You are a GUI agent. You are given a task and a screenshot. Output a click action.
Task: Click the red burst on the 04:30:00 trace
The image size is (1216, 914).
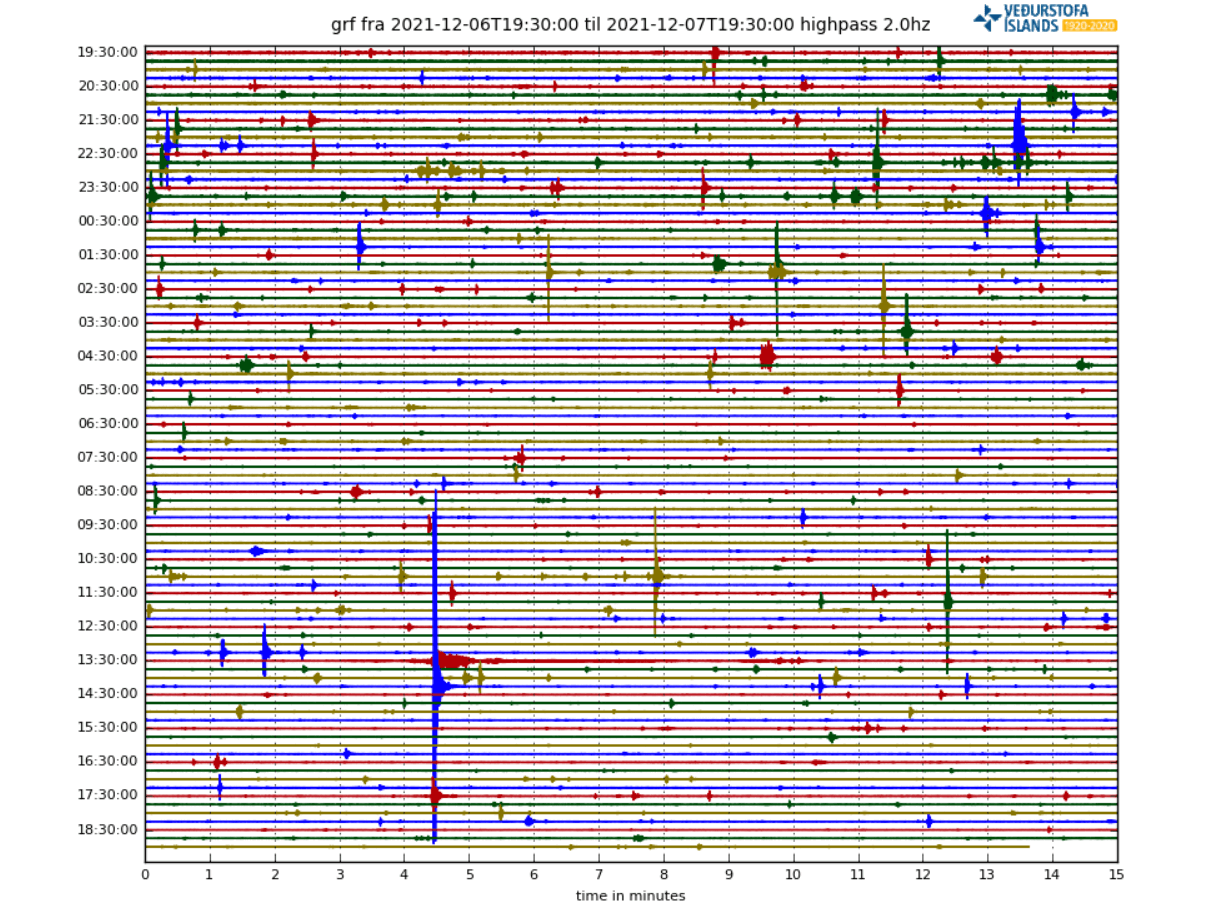click(767, 355)
